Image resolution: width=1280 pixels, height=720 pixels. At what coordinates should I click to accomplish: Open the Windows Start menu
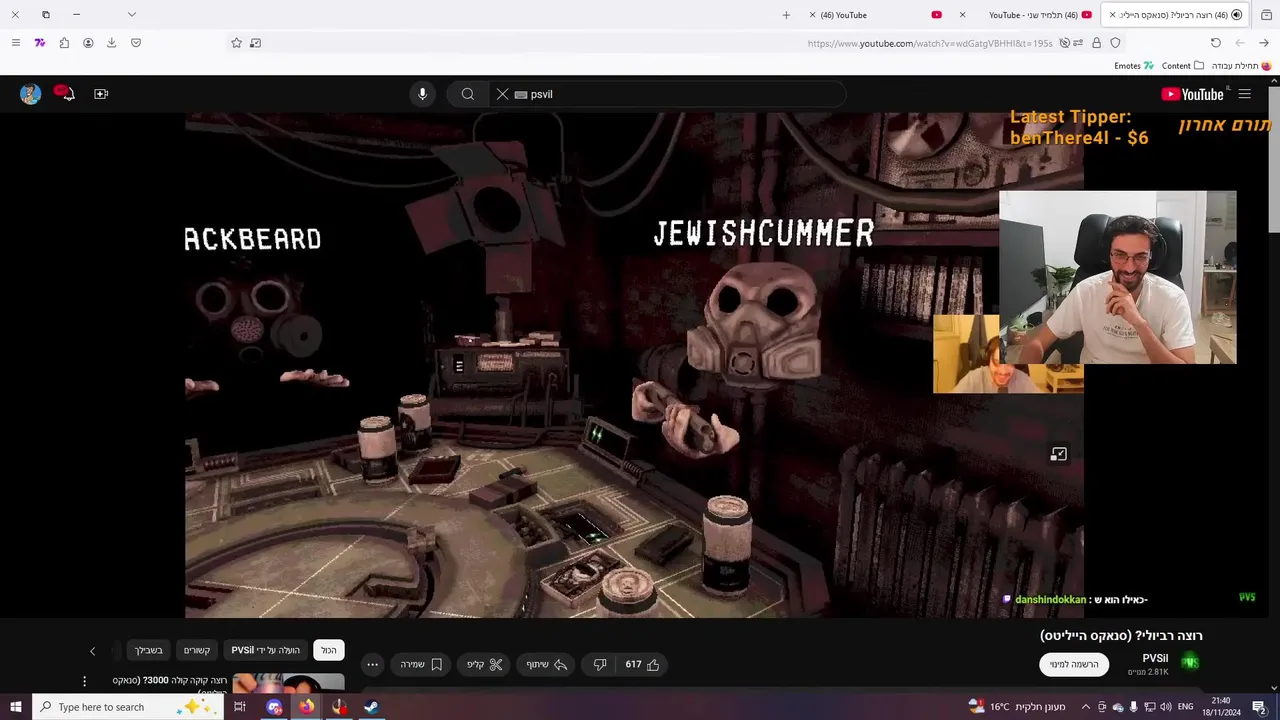15,707
